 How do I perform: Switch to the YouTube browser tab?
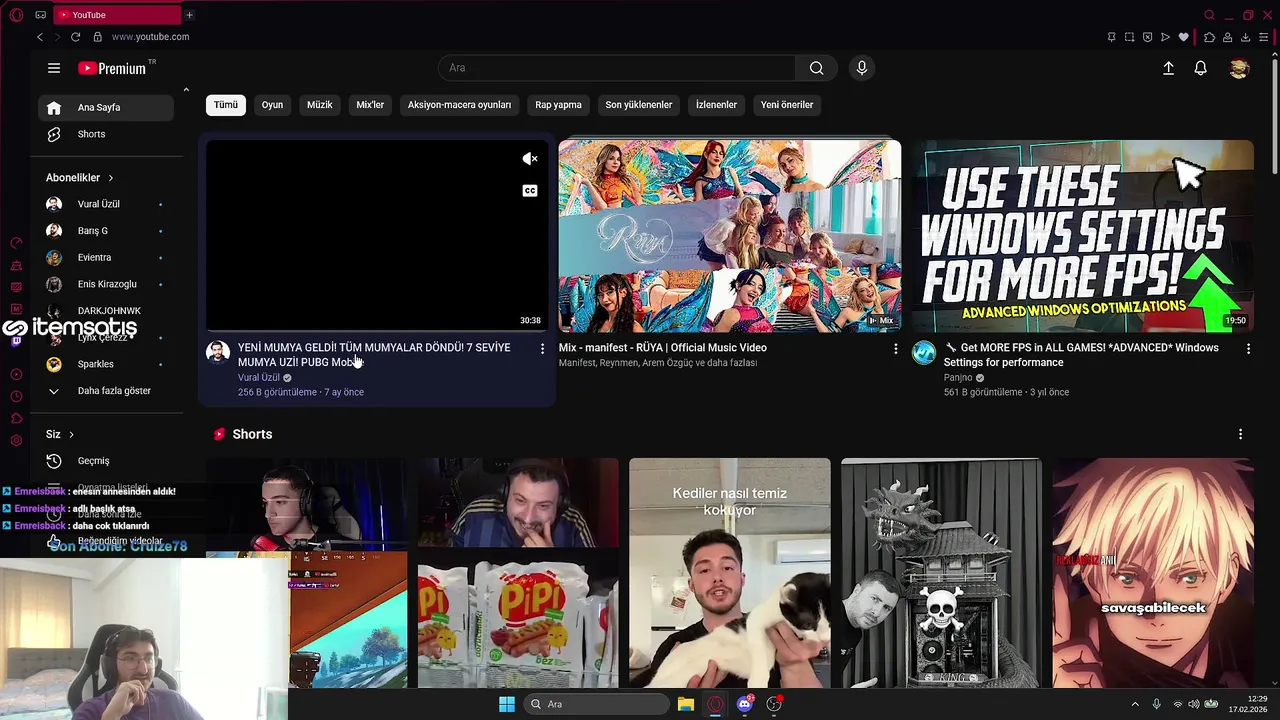pos(115,15)
